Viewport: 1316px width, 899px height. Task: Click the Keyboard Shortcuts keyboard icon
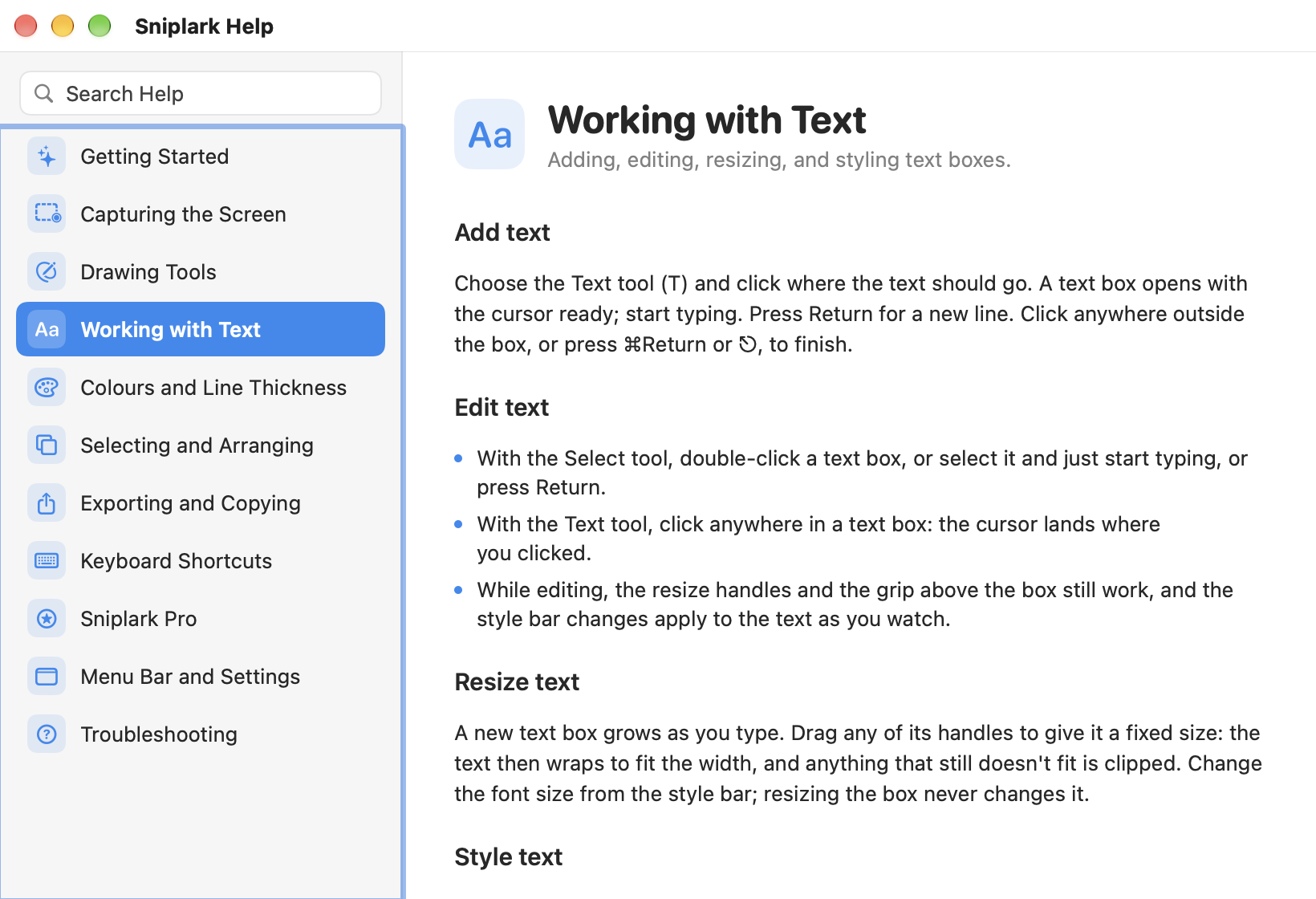pyautogui.click(x=47, y=561)
